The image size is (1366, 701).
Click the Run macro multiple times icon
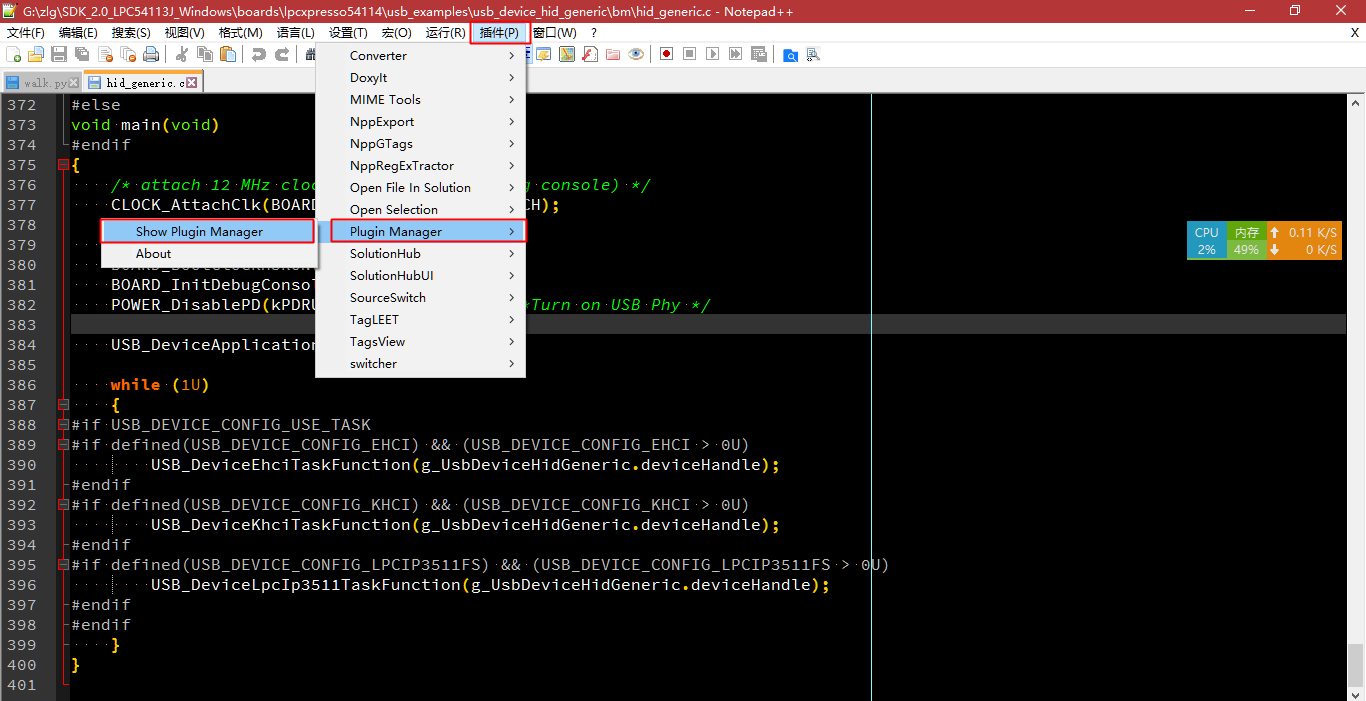tap(736, 54)
